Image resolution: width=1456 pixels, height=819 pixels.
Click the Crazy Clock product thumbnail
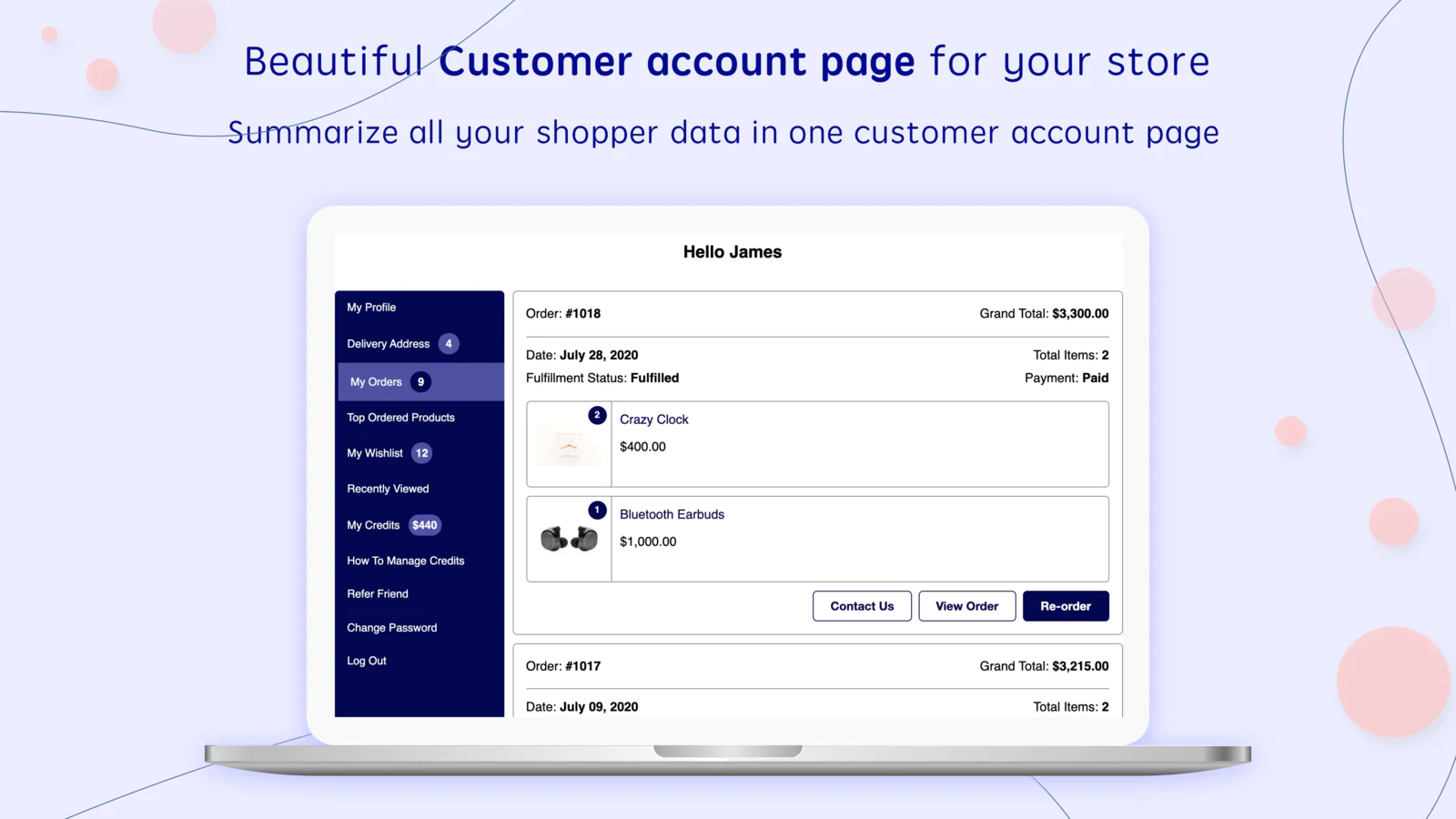[x=569, y=447]
